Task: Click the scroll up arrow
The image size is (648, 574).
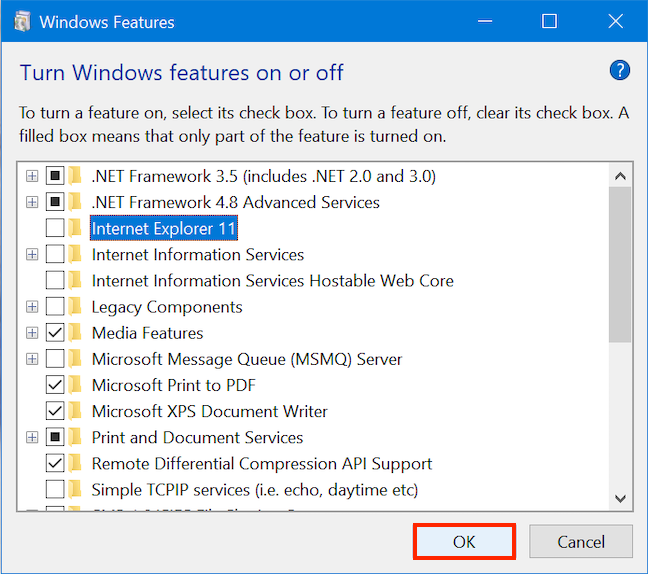Action: [620, 176]
